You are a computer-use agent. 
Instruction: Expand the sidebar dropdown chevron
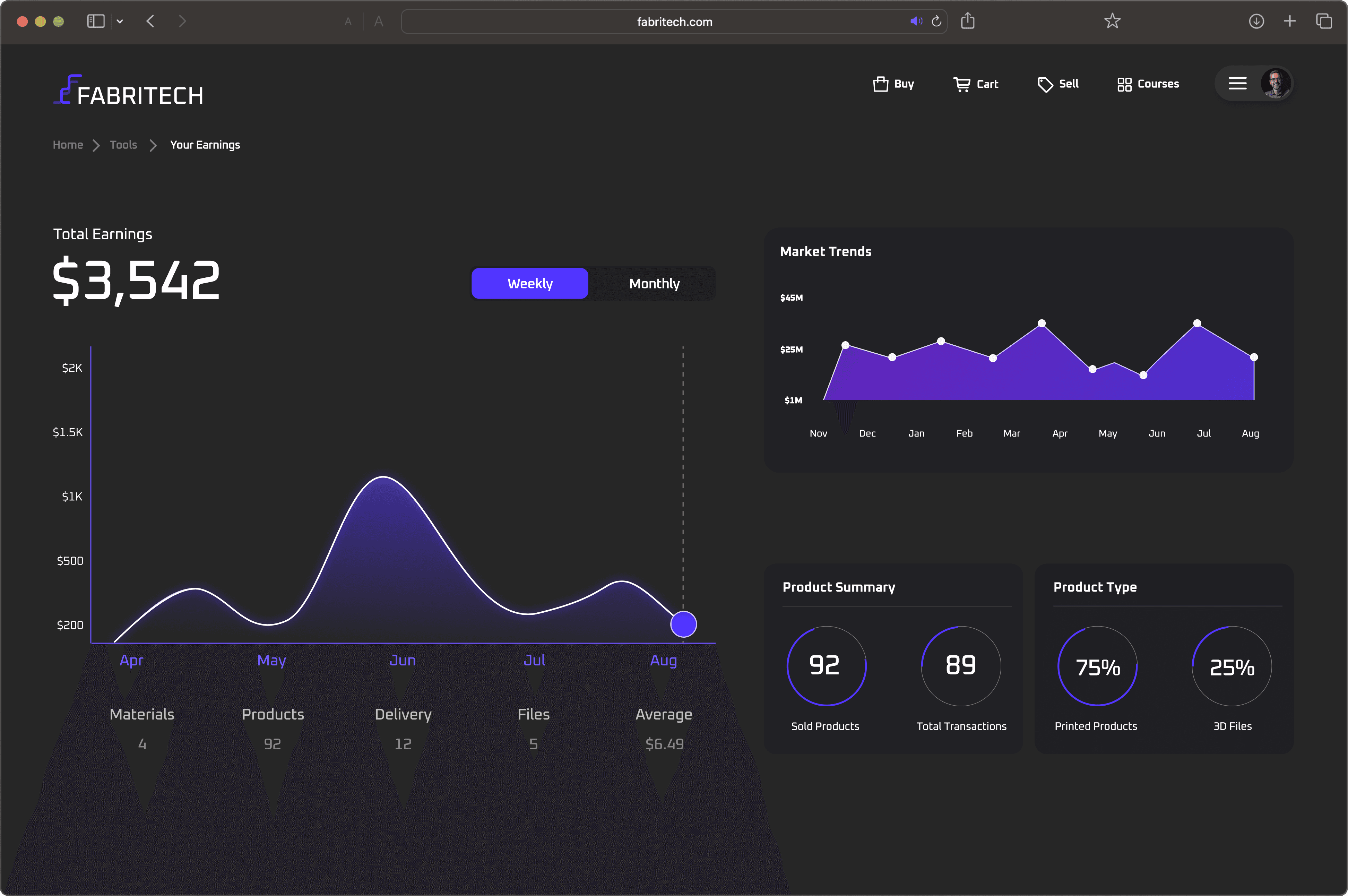coord(120,22)
